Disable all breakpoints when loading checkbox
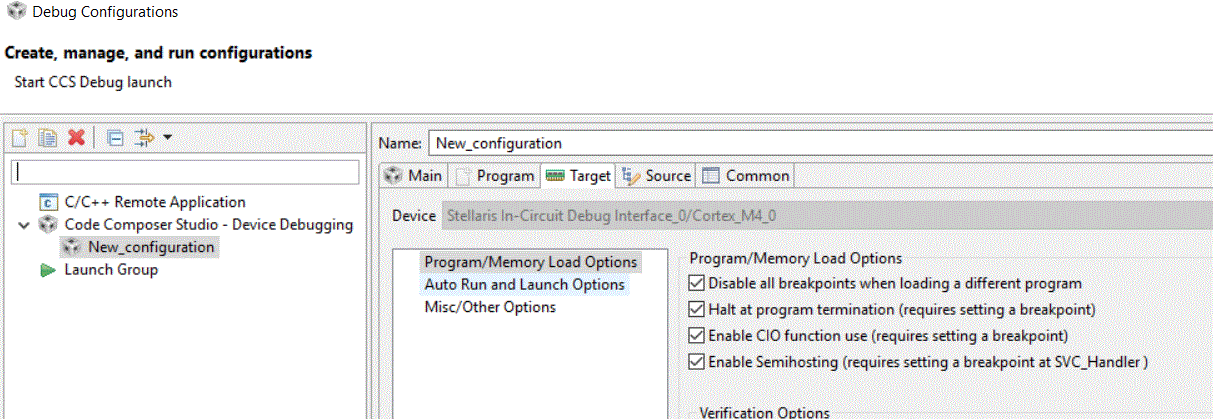Screen dimensions: 1213x419 pos(697,284)
